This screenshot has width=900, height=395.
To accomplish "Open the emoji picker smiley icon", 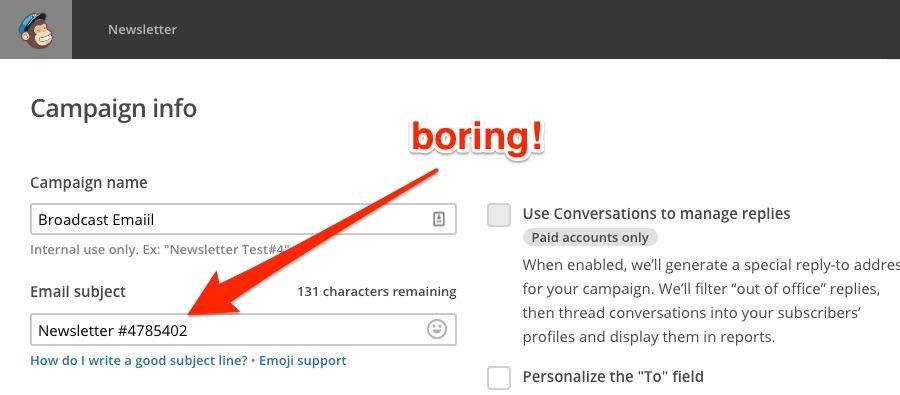I will [437, 330].
